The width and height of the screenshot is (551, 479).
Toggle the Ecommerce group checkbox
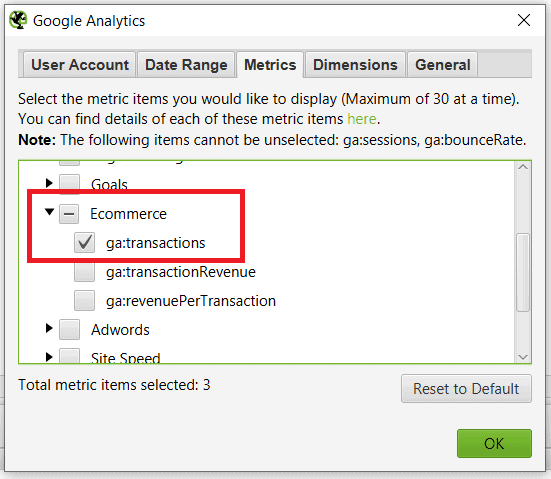(69, 213)
